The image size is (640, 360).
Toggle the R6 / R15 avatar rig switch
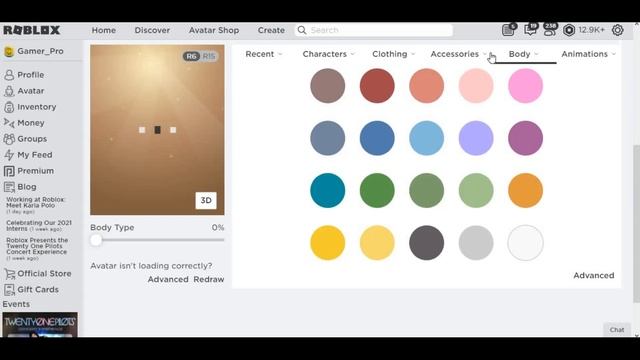[x=200, y=56]
